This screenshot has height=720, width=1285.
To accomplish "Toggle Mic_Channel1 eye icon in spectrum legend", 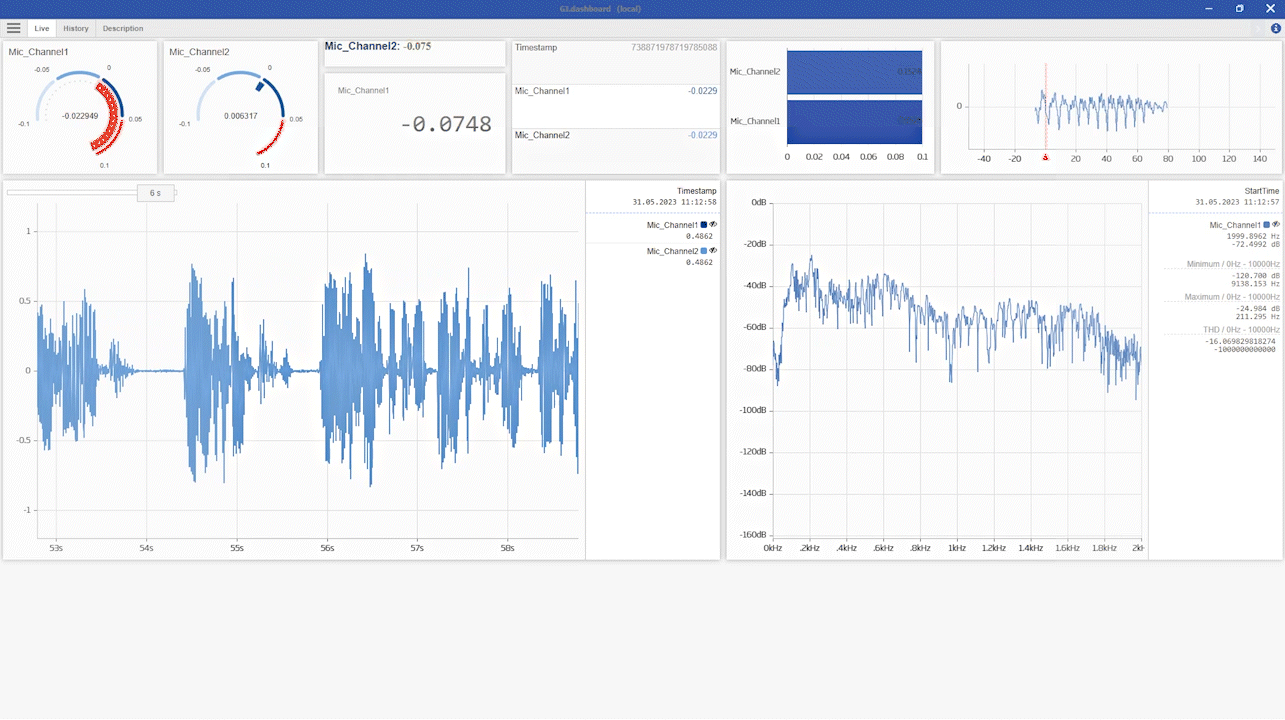I will (x=1275, y=225).
